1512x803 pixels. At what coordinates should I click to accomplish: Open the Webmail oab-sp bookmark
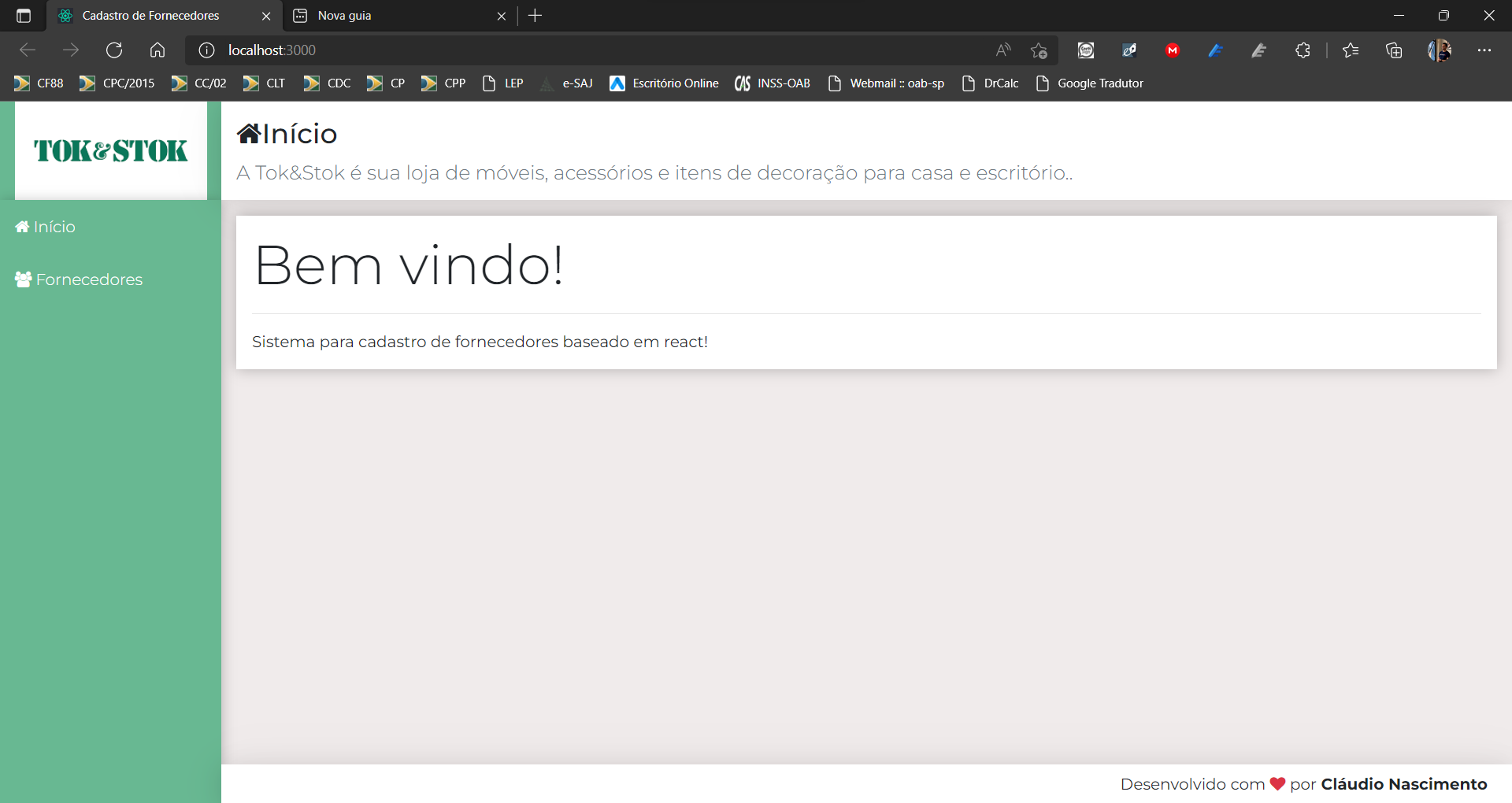pos(897,83)
